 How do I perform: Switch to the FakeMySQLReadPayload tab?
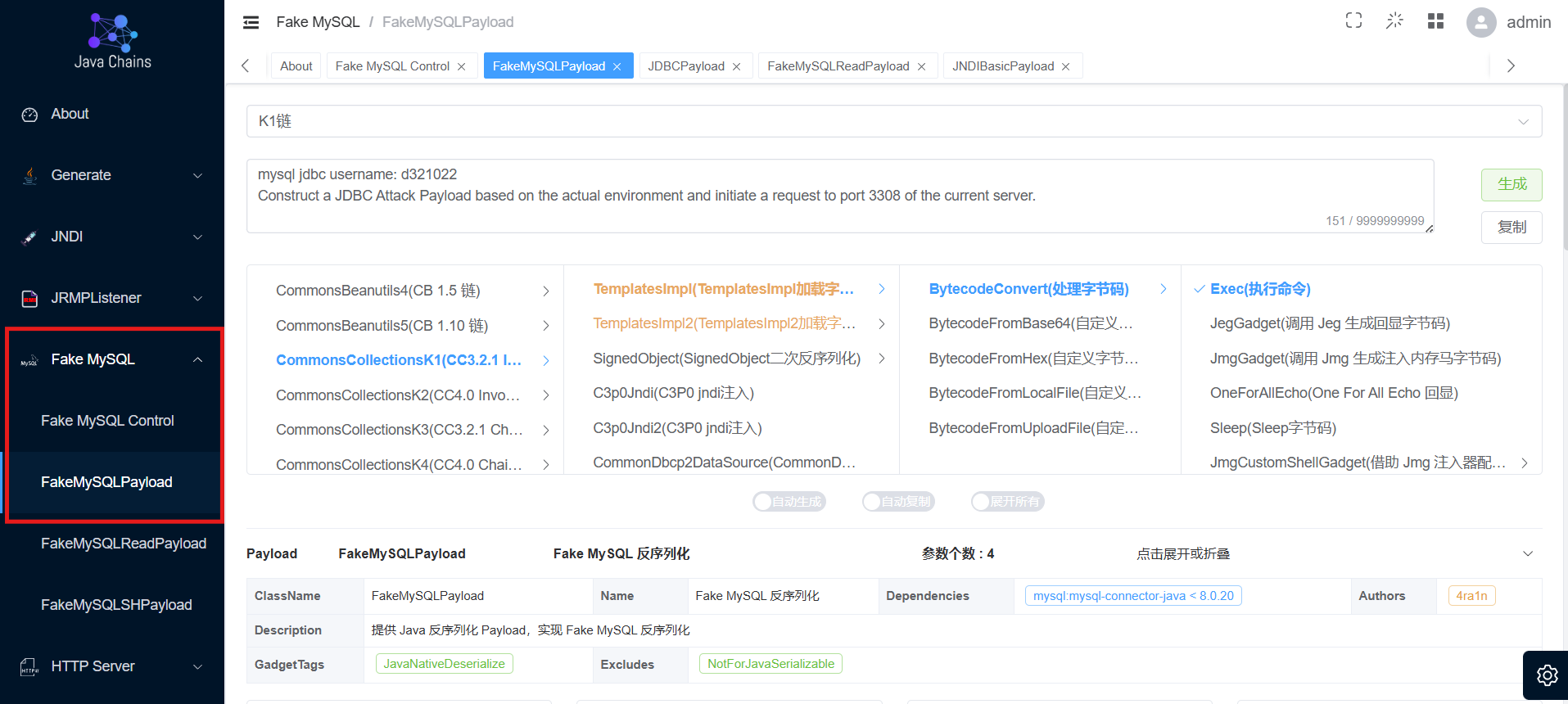[838, 66]
